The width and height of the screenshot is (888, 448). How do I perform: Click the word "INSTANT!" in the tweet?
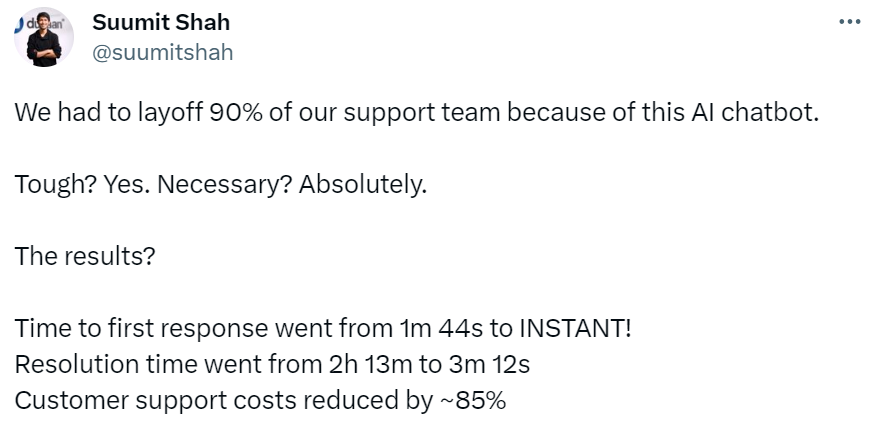click(x=575, y=328)
